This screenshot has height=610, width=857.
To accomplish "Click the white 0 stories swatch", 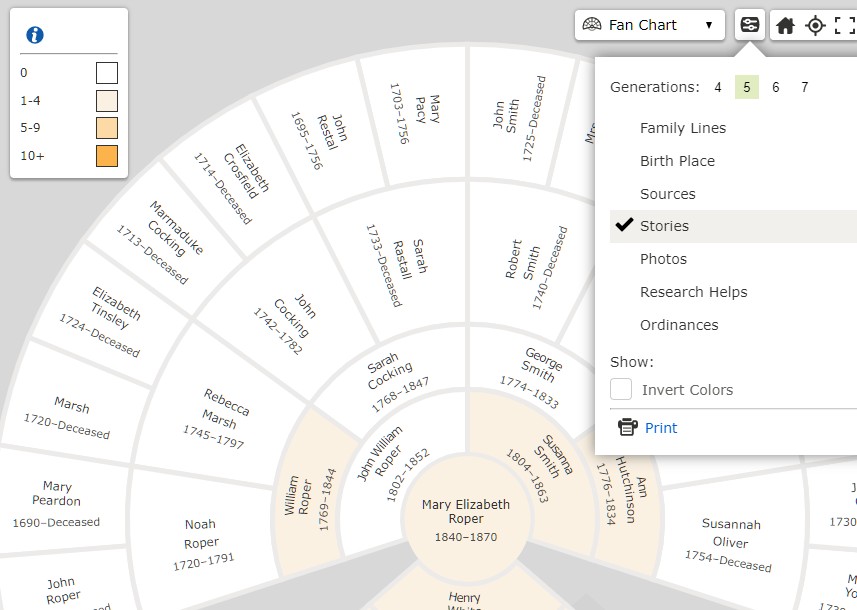I will pyautogui.click(x=107, y=73).
